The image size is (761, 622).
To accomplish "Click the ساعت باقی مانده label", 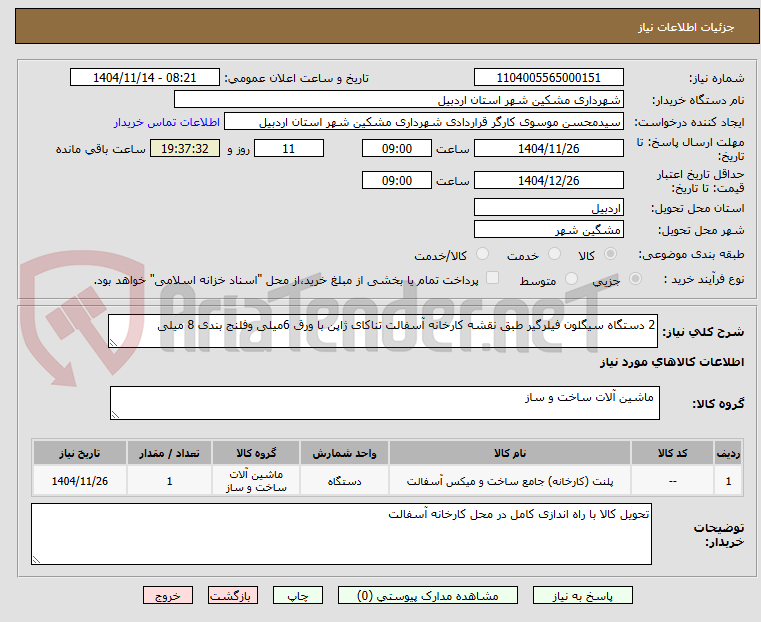I will 100,149.
